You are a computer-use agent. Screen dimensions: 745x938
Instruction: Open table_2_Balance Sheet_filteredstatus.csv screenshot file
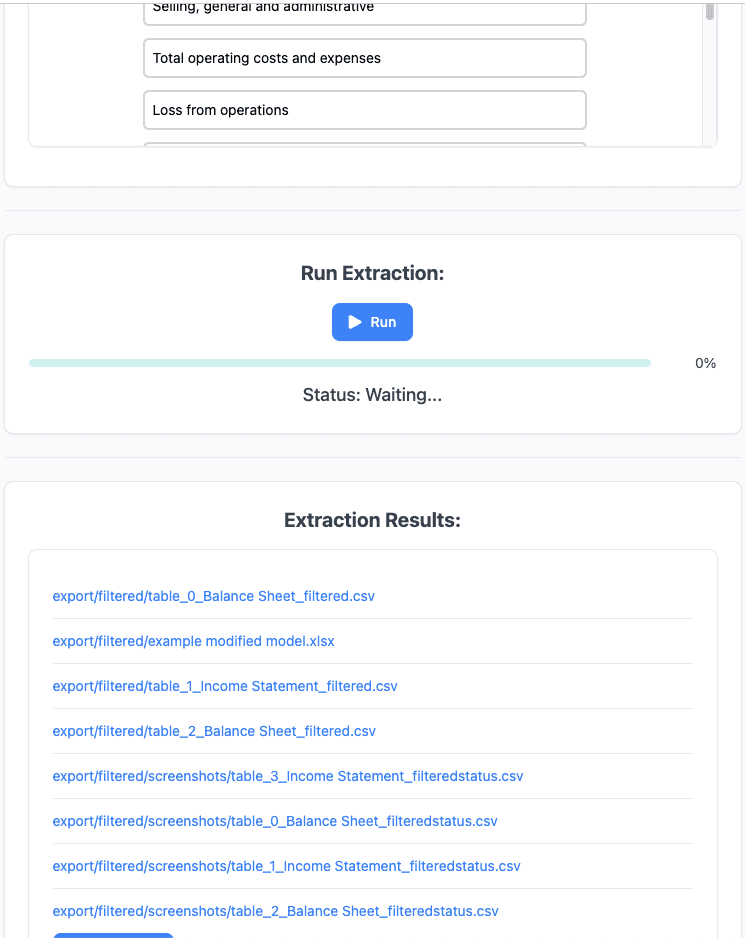pos(275,911)
